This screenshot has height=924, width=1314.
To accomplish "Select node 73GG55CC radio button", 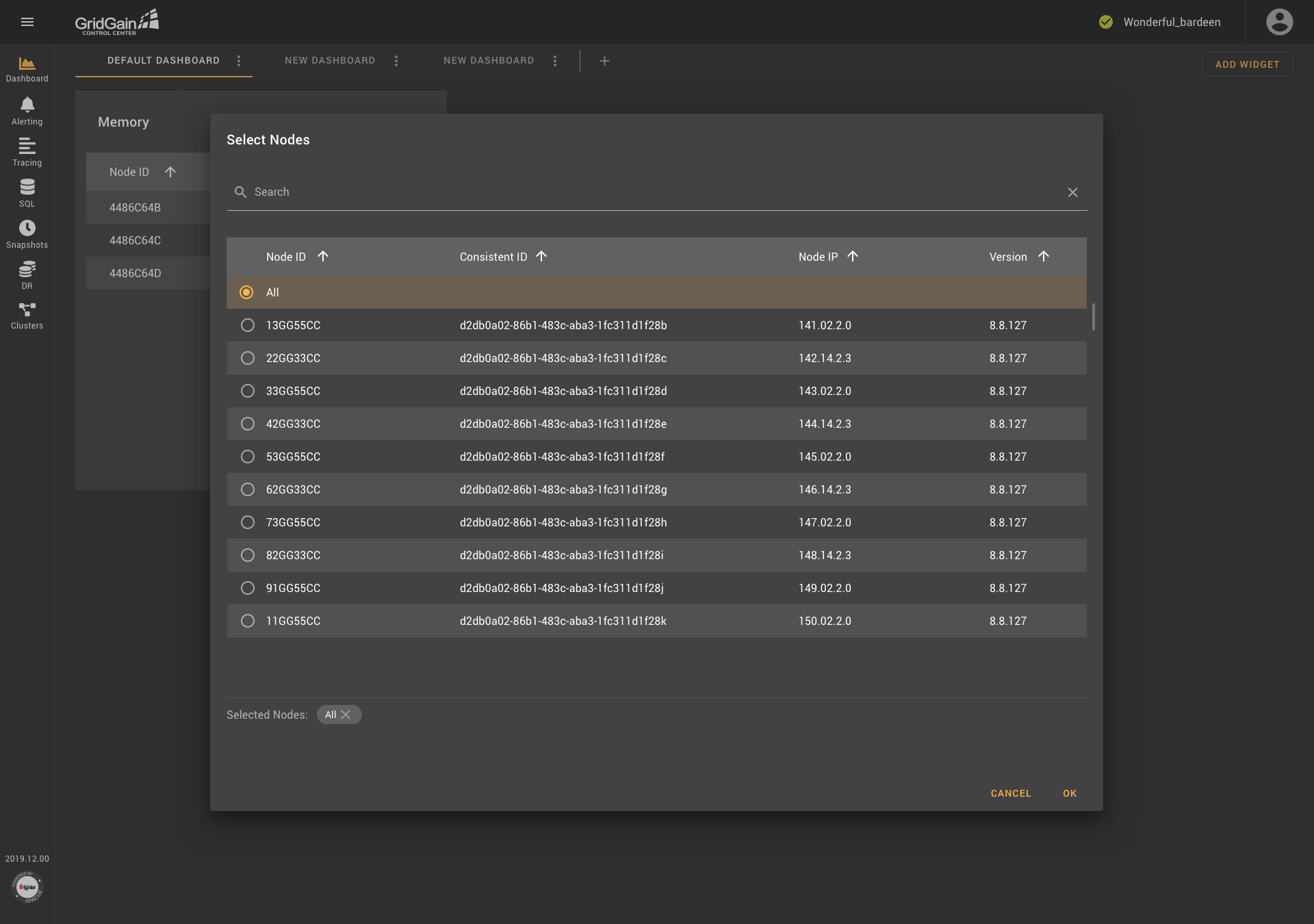I will click(x=248, y=522).
